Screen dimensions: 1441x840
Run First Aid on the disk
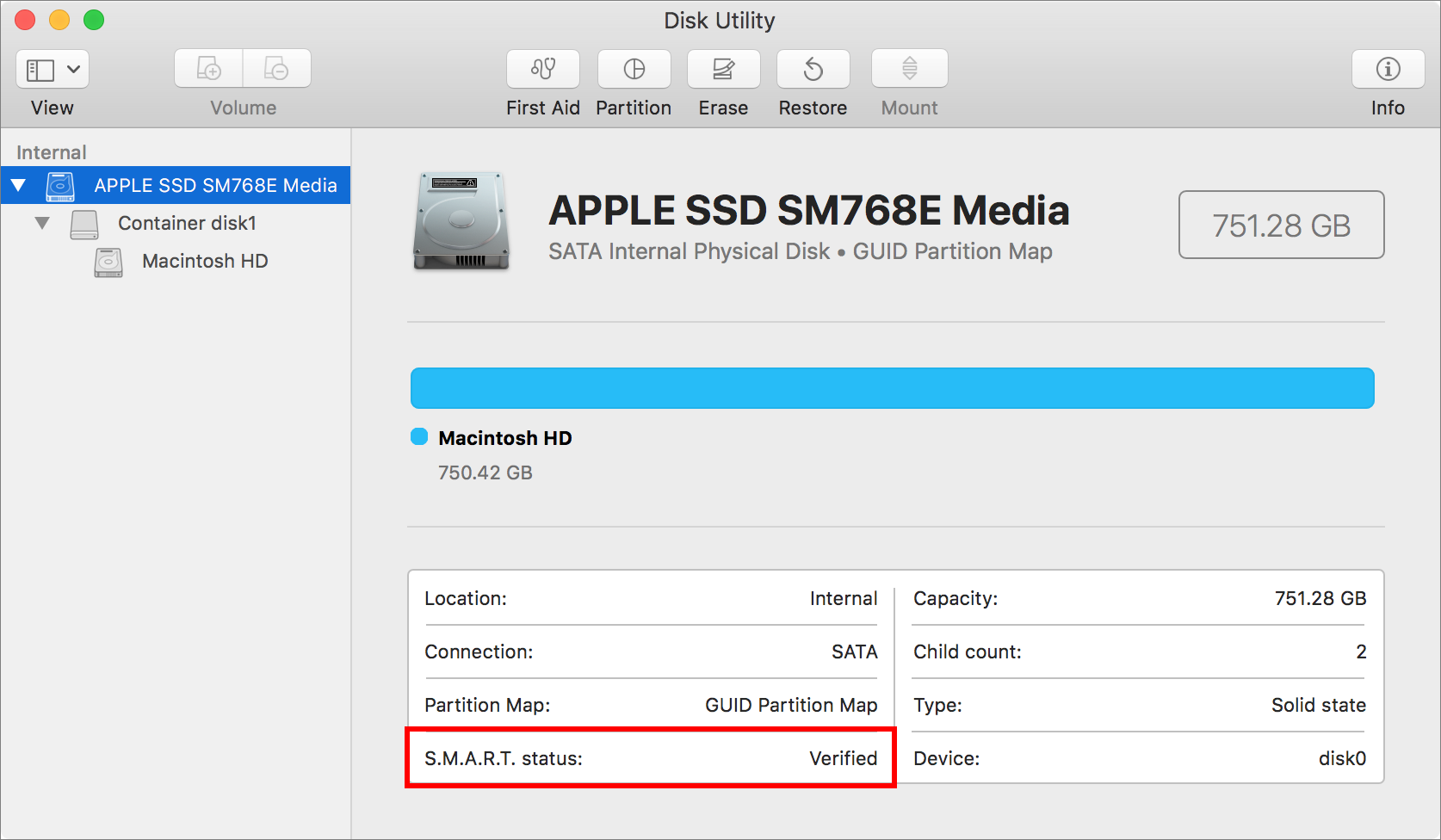[x=543, y=69]
